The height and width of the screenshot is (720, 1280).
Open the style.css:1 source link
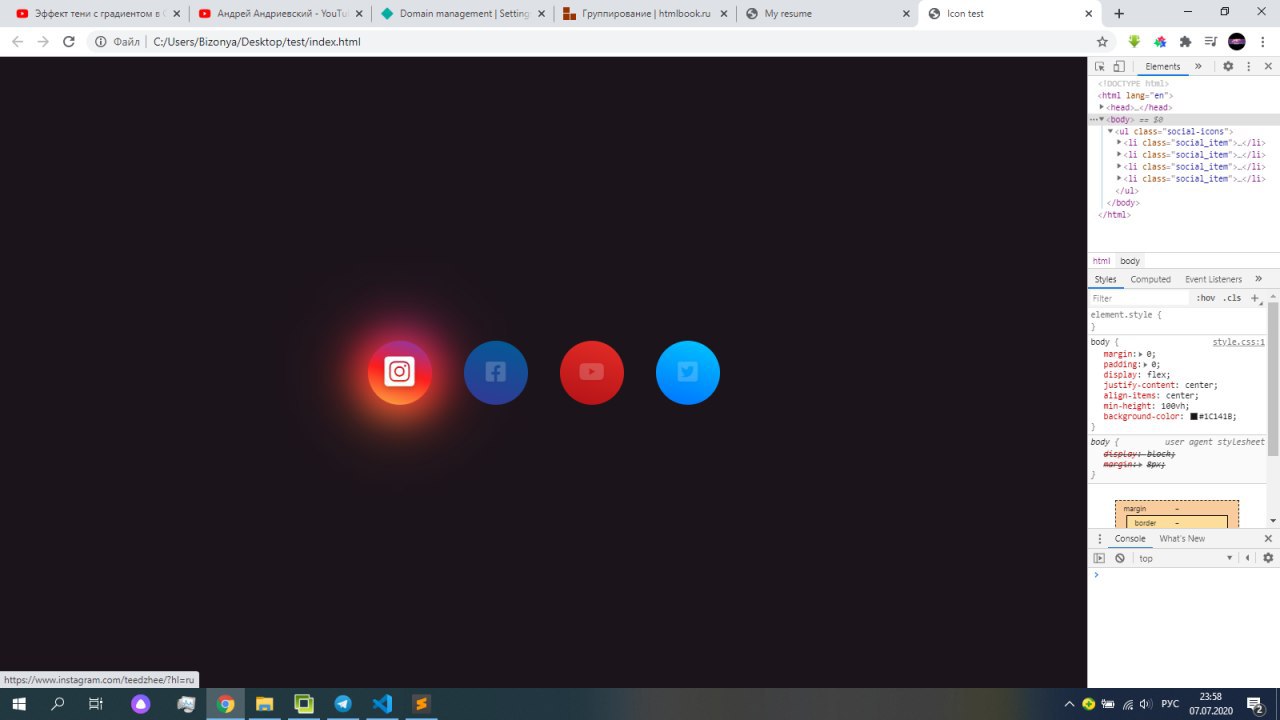[x=1238, y=342]
